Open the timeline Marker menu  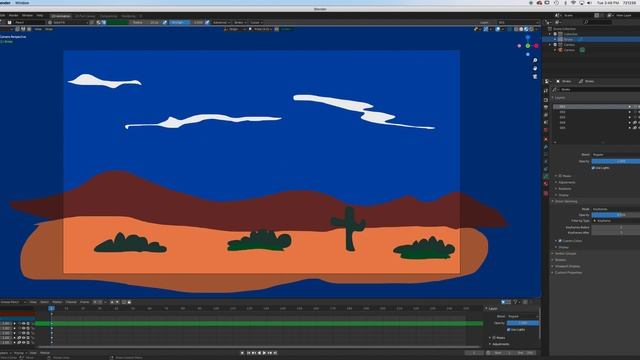point(57,302)
